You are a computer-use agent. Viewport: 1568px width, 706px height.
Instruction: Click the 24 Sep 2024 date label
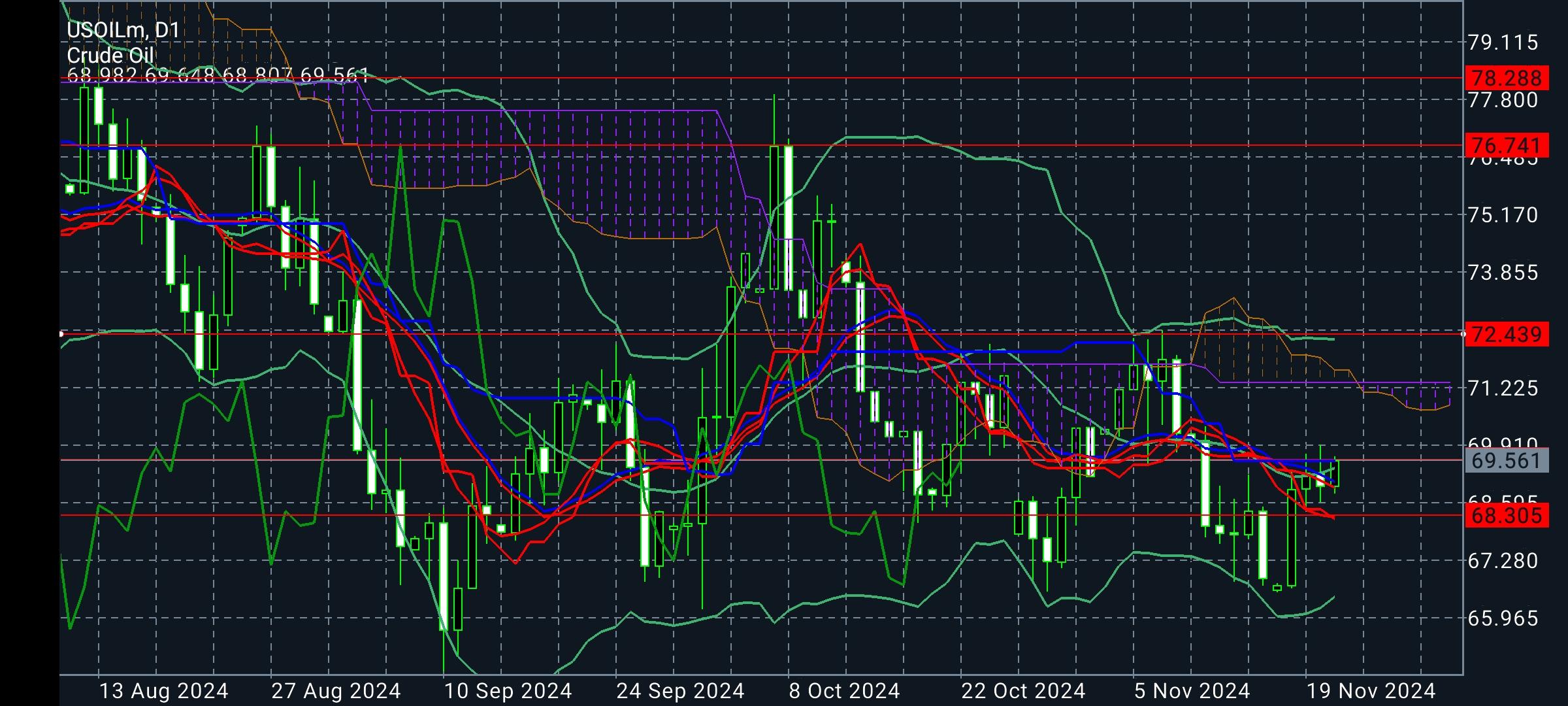tap(680, 691)
